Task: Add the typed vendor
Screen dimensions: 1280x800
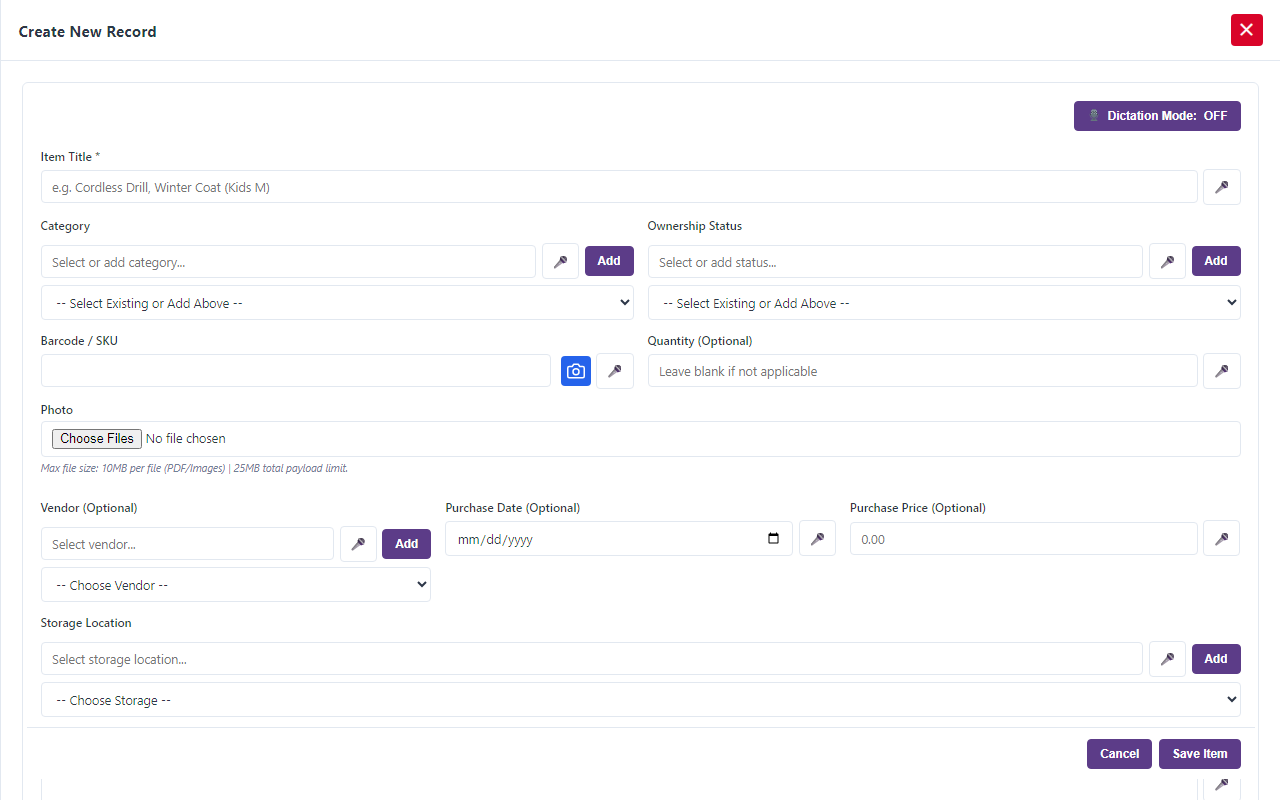Action: [x=406, y=544]
